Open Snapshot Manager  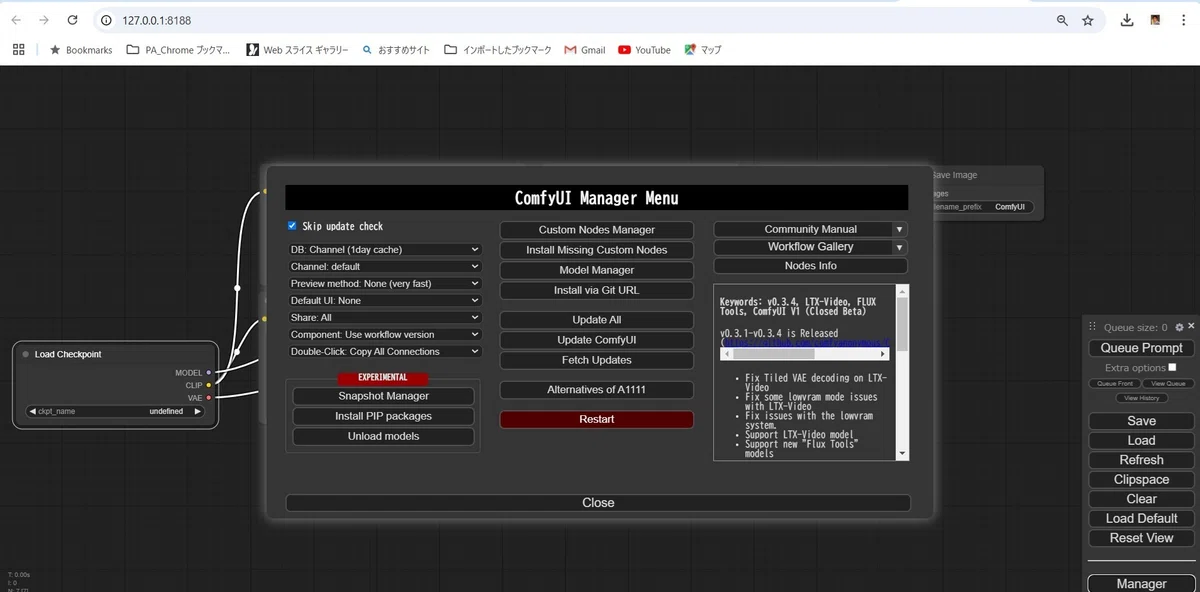(383, 396)
